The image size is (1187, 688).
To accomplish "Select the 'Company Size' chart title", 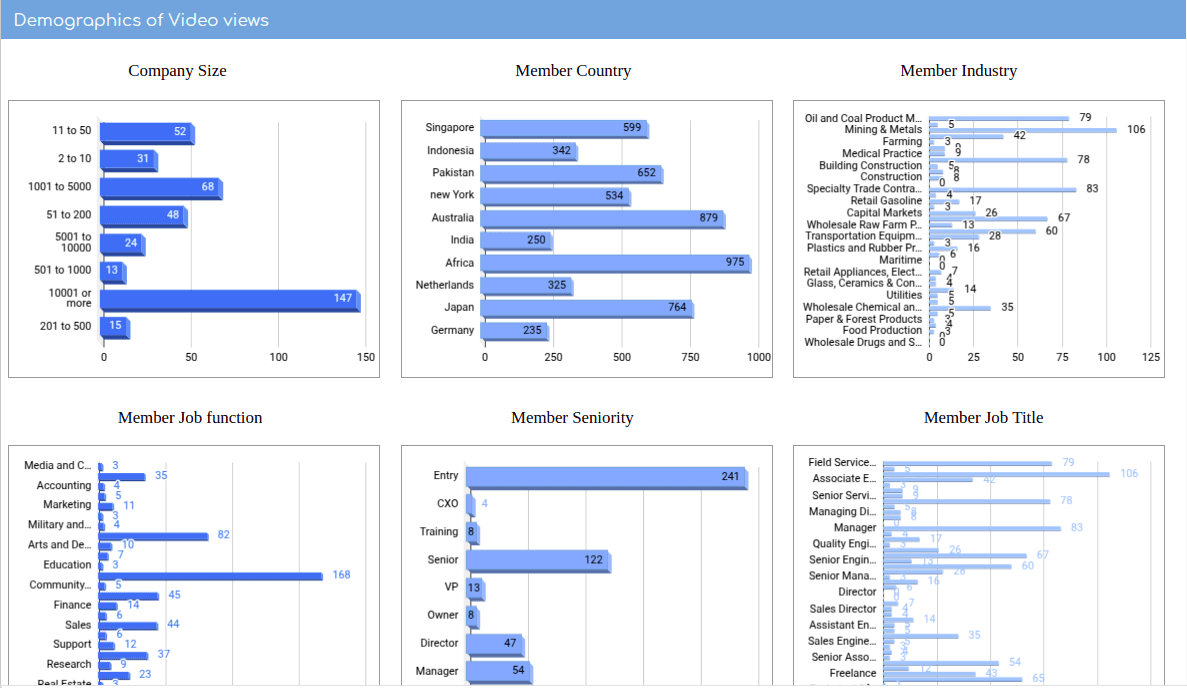I will (x=177, y=70).
